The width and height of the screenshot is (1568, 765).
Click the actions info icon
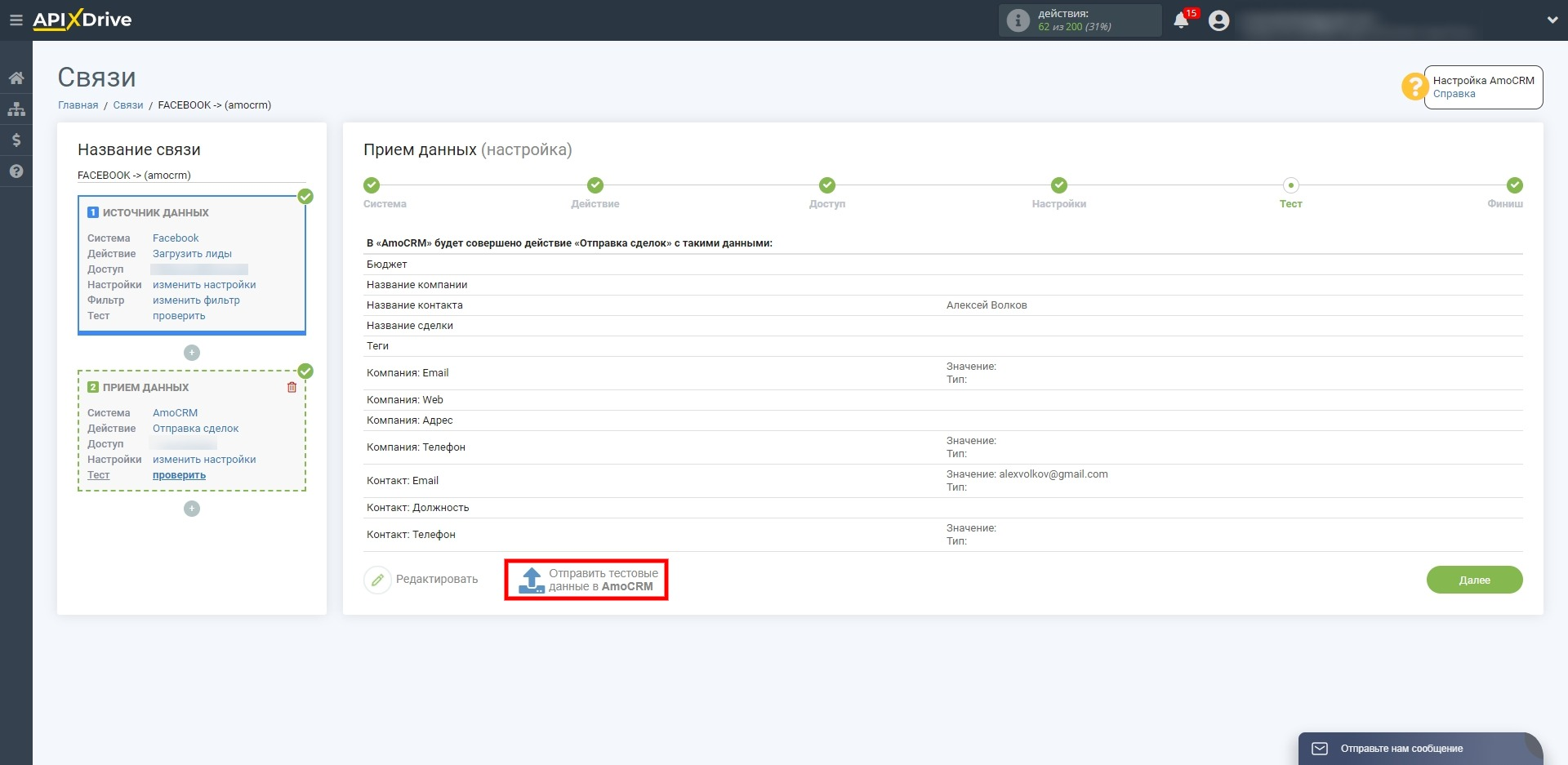(x=1018, y=20)
